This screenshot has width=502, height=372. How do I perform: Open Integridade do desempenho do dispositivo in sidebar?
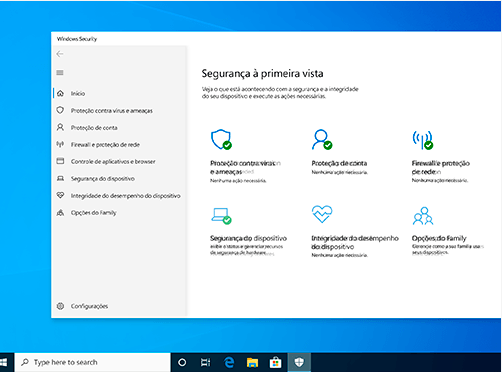126,196
